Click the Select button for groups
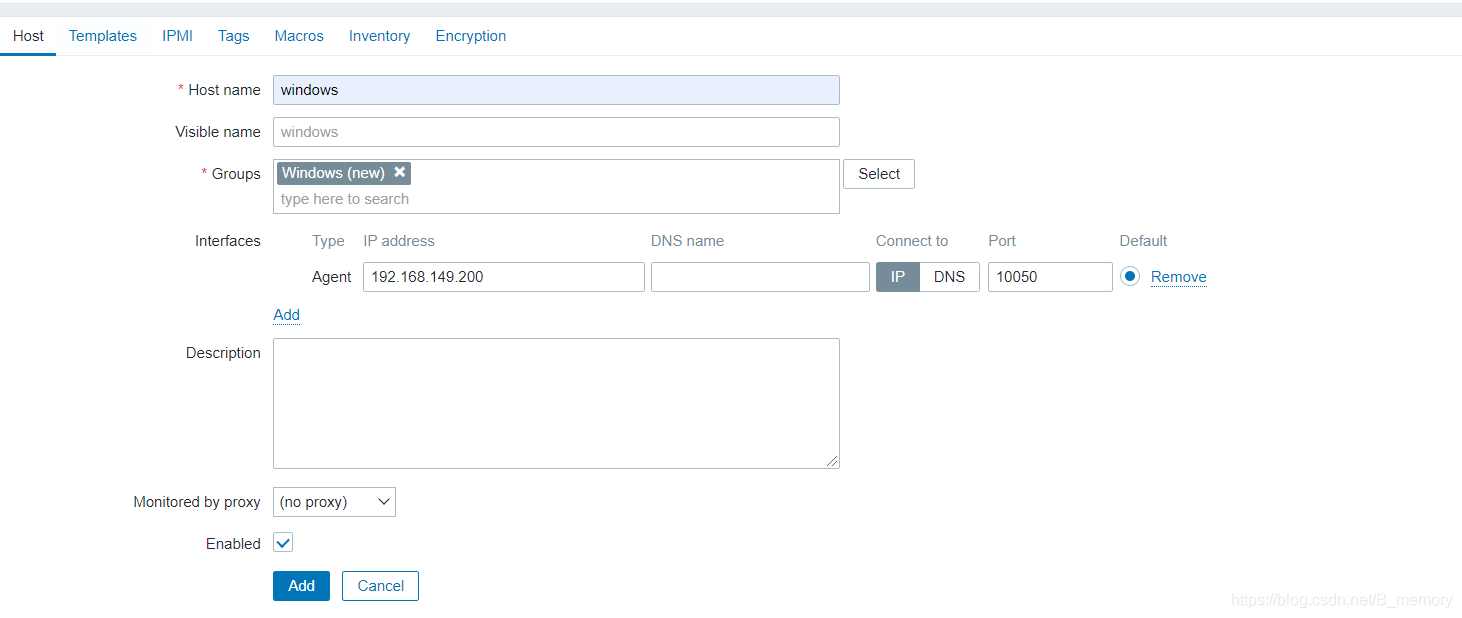1462x618 pixels. [x=879, y=174]
